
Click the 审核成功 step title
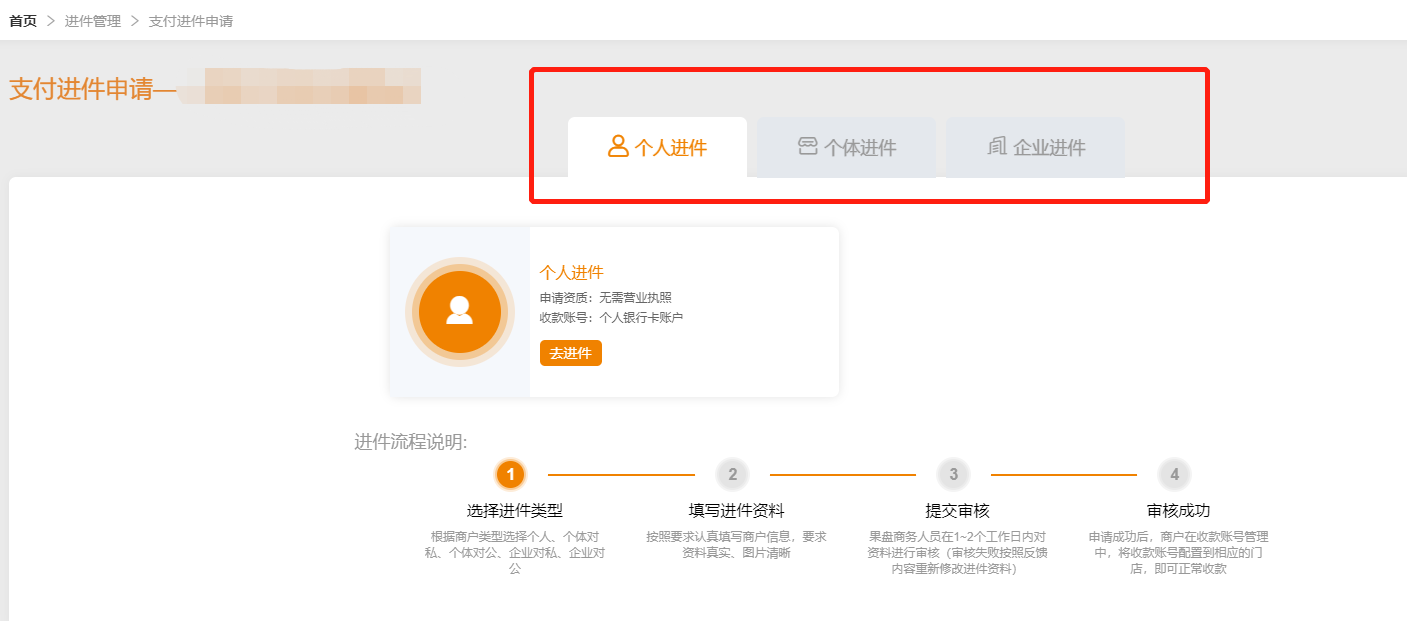click(1178, 510)
